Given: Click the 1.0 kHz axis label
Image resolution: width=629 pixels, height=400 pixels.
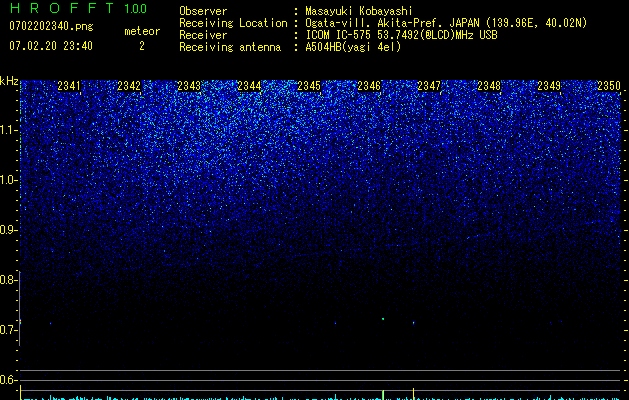Looking at the screenshot, I should click(x=8, y=180).
